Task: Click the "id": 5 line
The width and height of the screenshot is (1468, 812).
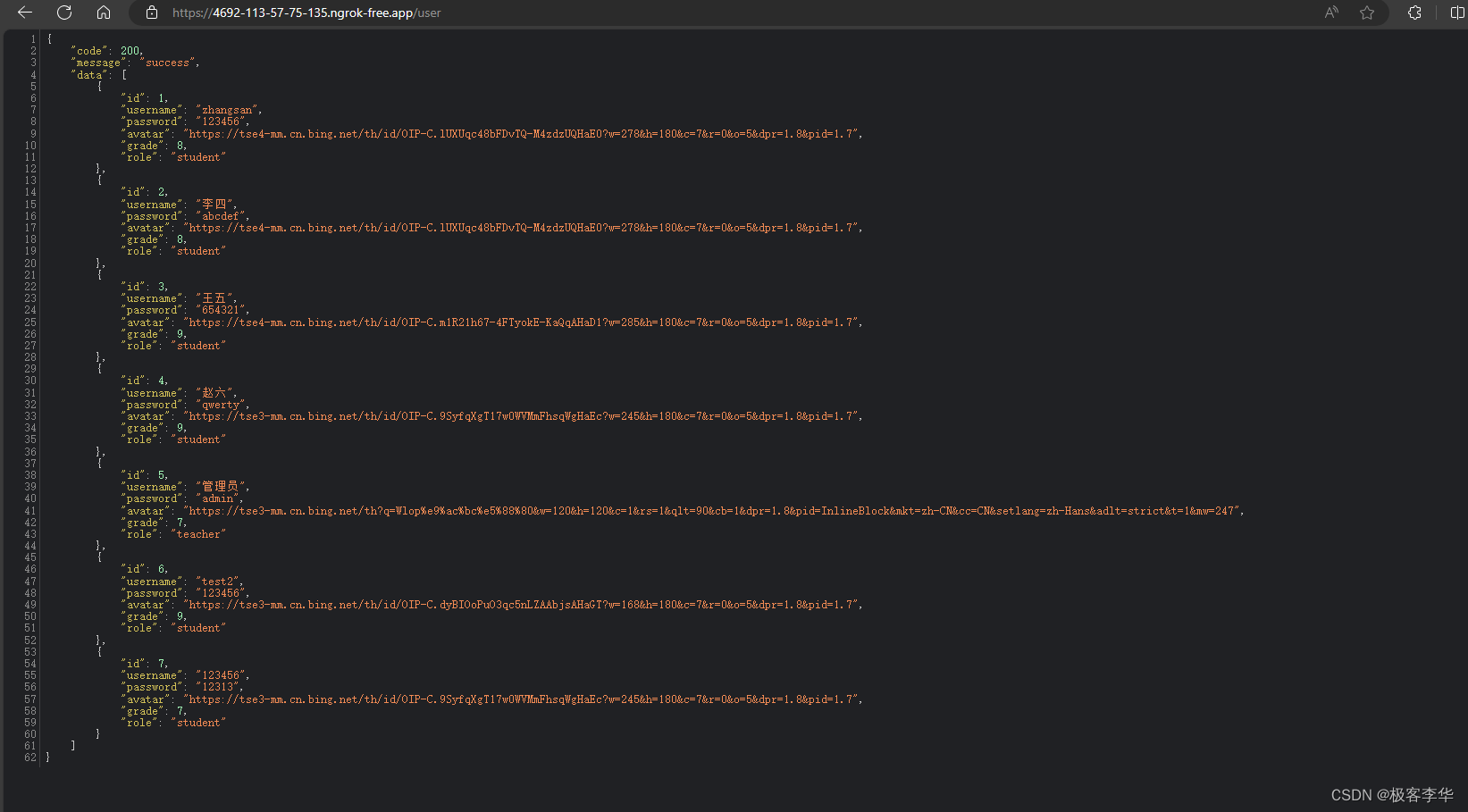Action: (145, 475)
